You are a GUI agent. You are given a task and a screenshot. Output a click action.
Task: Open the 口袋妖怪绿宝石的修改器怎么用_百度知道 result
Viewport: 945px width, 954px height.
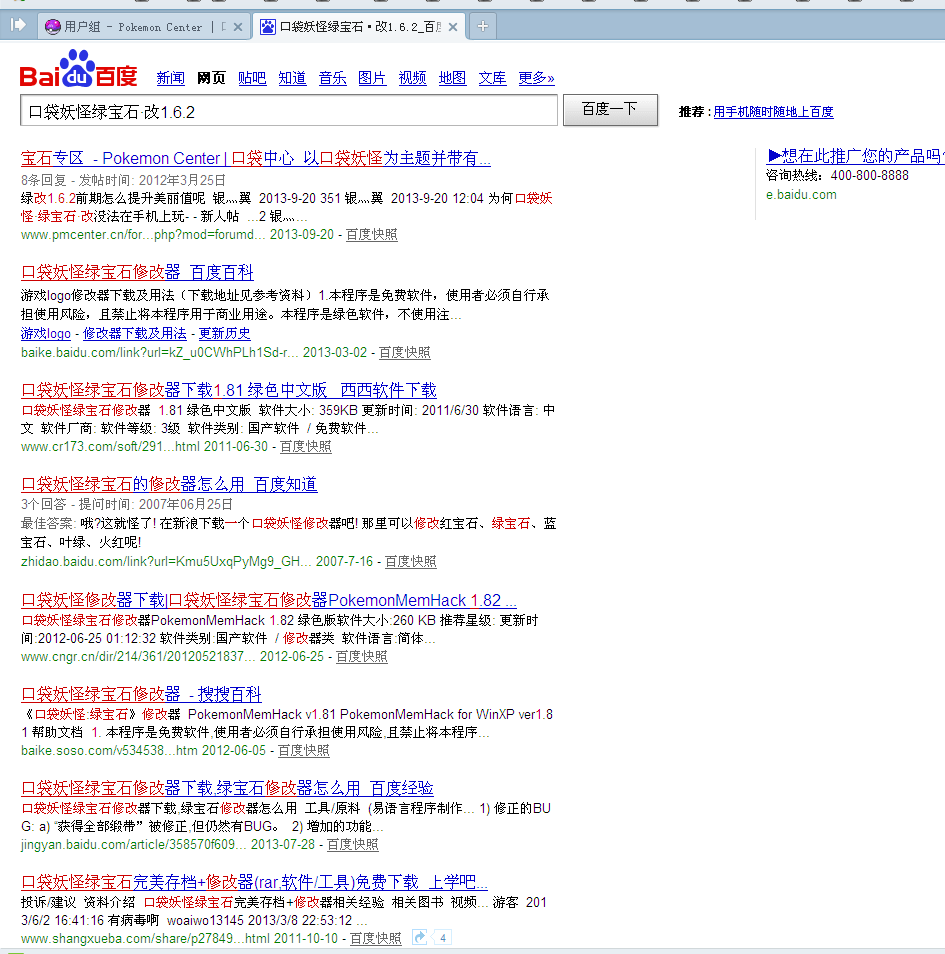click(x=169, y=484)
